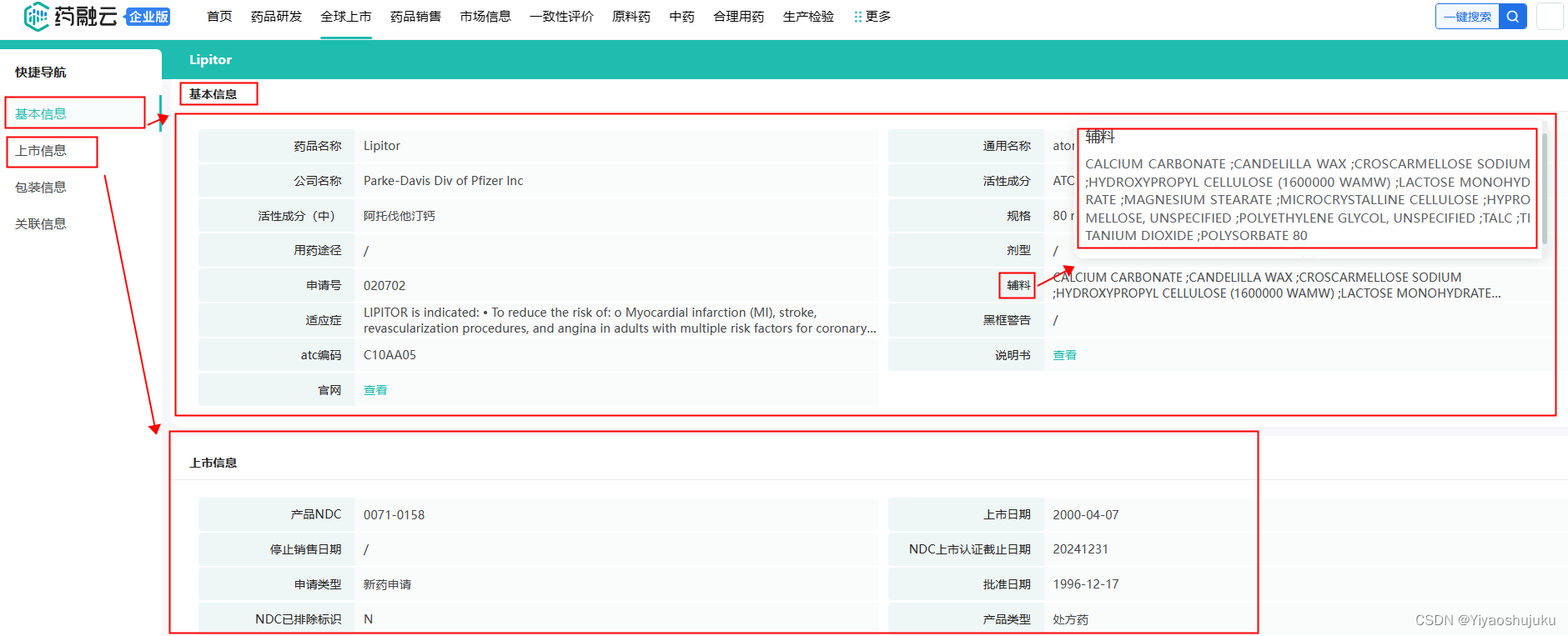Click the 一键搜索 search field
1568x636 pixels.
[1468, 17]
